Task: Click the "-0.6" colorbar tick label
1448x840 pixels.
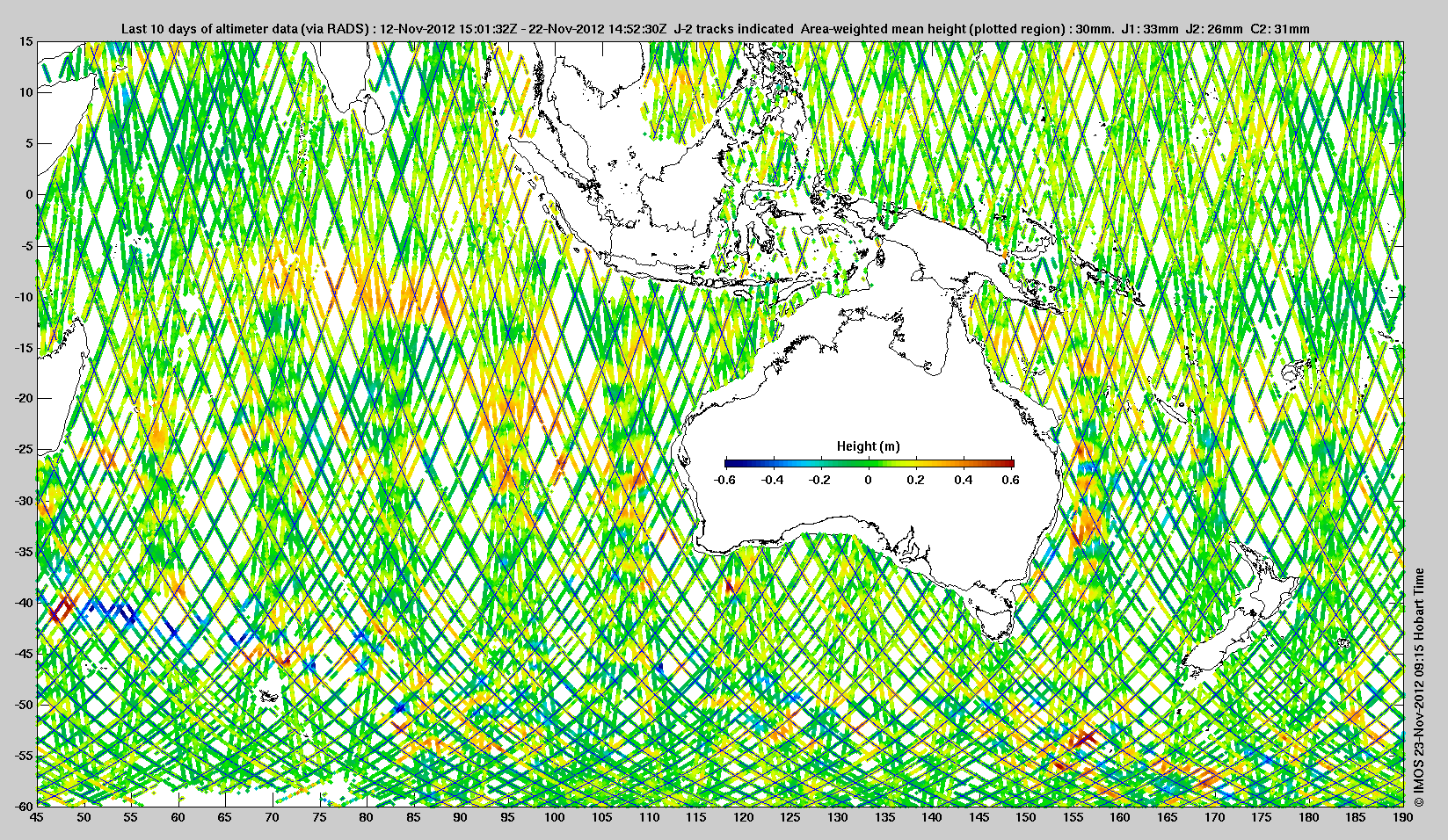Action: click(724, 480)
